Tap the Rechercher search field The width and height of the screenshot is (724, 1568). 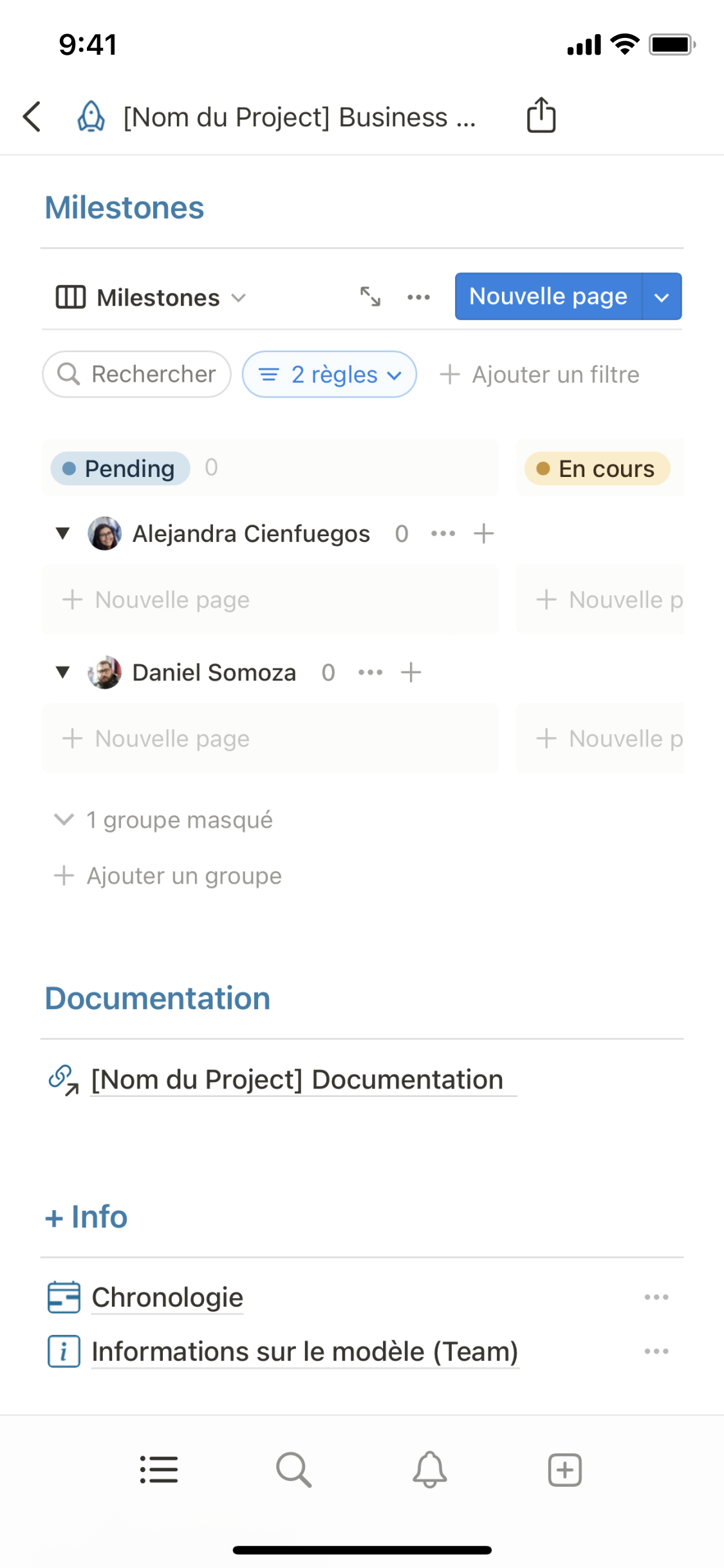137,375
